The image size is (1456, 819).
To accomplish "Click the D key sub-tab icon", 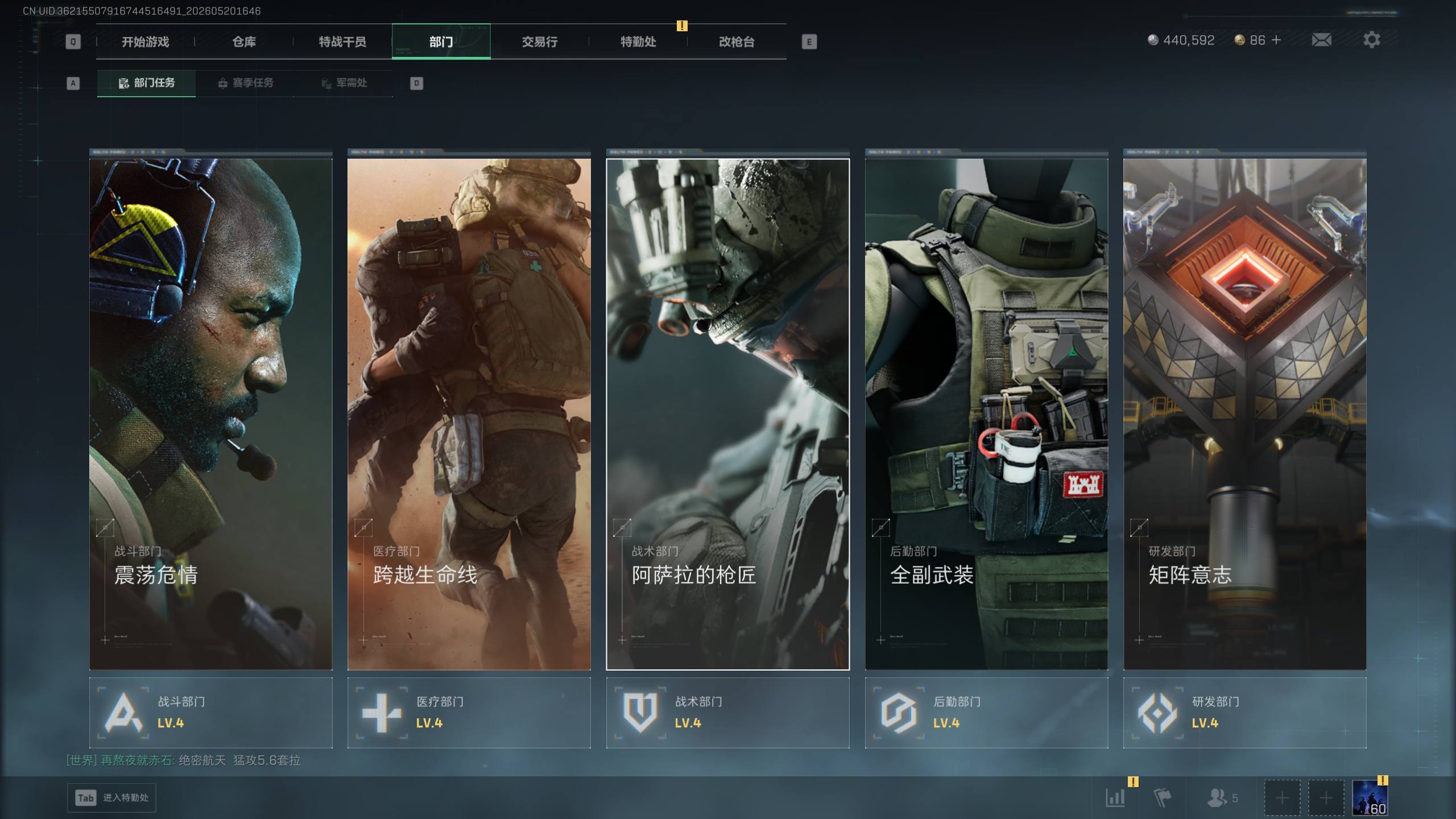I will (x=416, y=83).
